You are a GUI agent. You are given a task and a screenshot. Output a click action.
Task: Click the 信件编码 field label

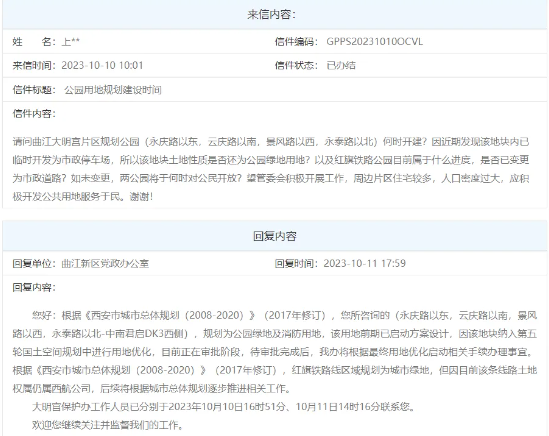(x=296, y=42)
